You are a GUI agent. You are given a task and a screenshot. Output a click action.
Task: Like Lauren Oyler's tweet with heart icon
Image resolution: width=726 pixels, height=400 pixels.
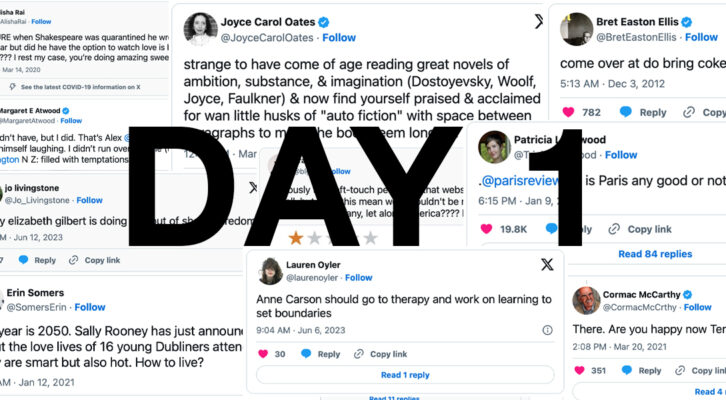(263, 354)
